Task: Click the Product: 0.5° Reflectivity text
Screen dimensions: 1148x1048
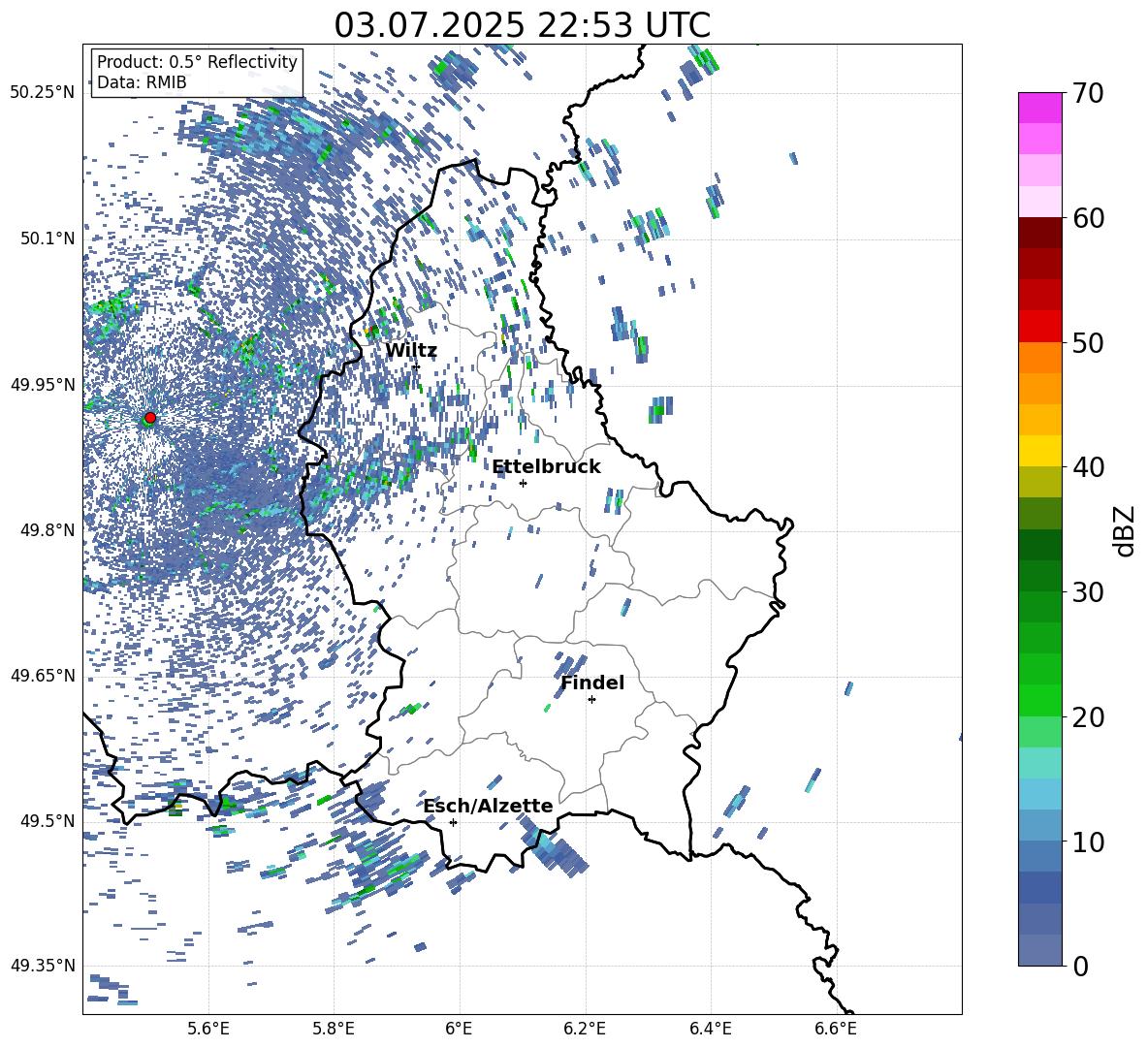Action: (x=197, y=62)
